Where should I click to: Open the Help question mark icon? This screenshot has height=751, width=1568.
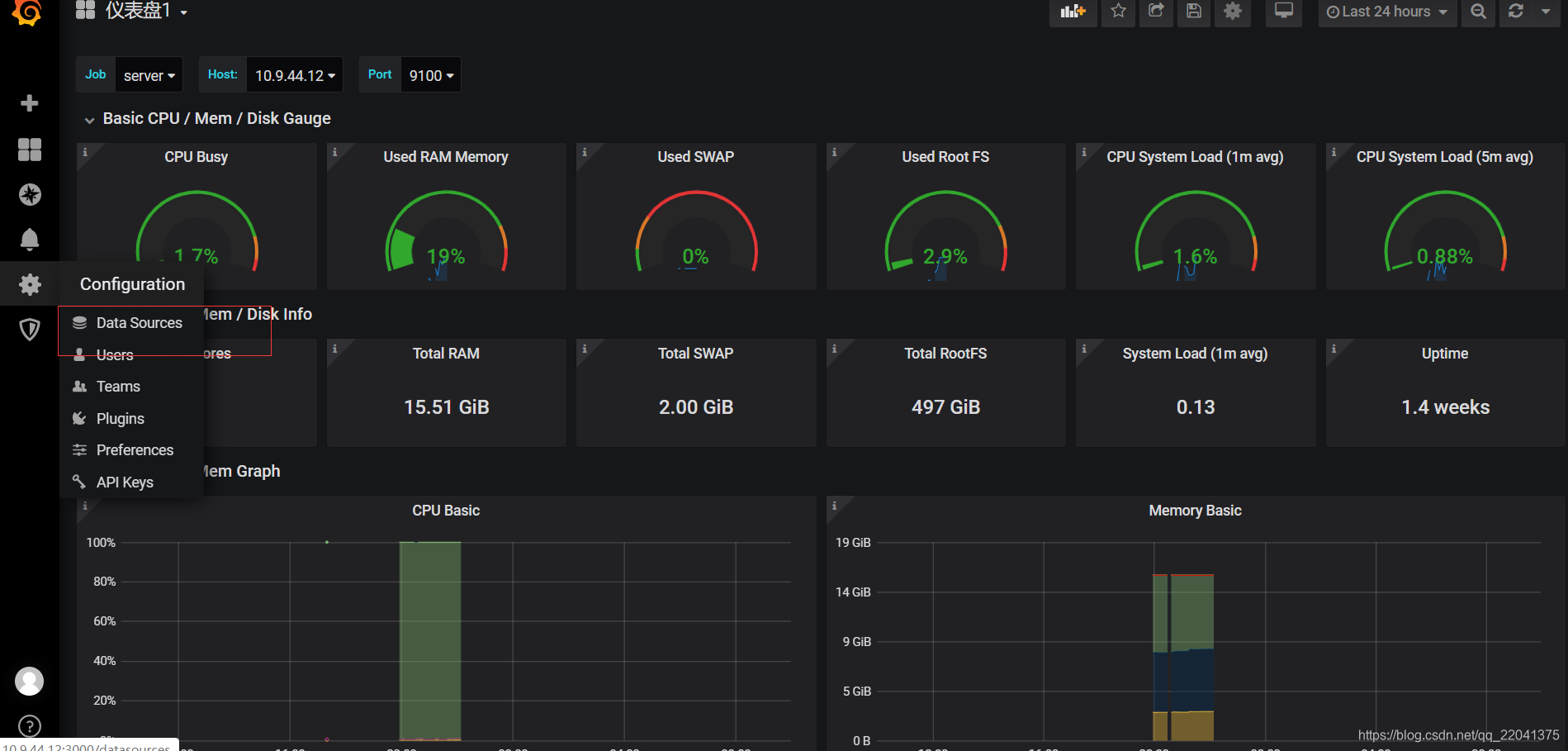[30, 726]
